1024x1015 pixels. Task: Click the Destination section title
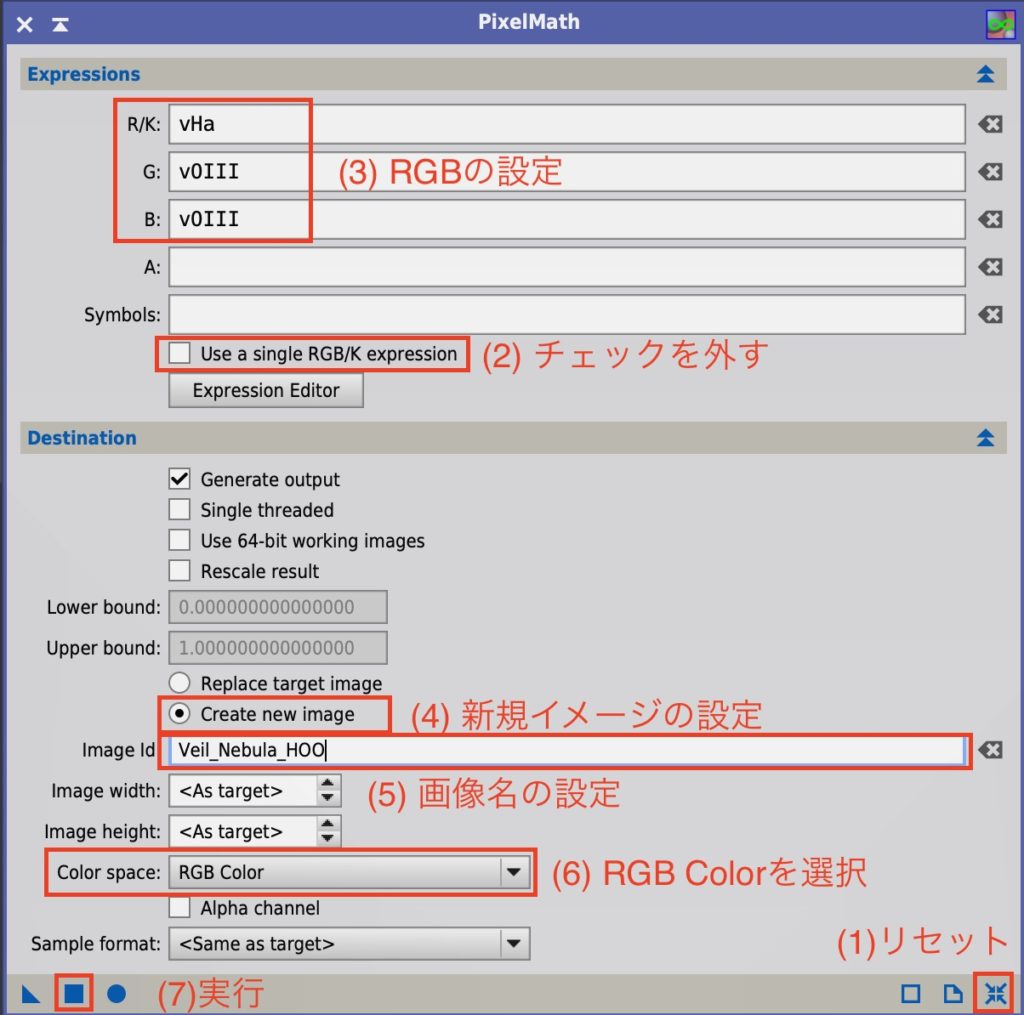coord(82,438)
